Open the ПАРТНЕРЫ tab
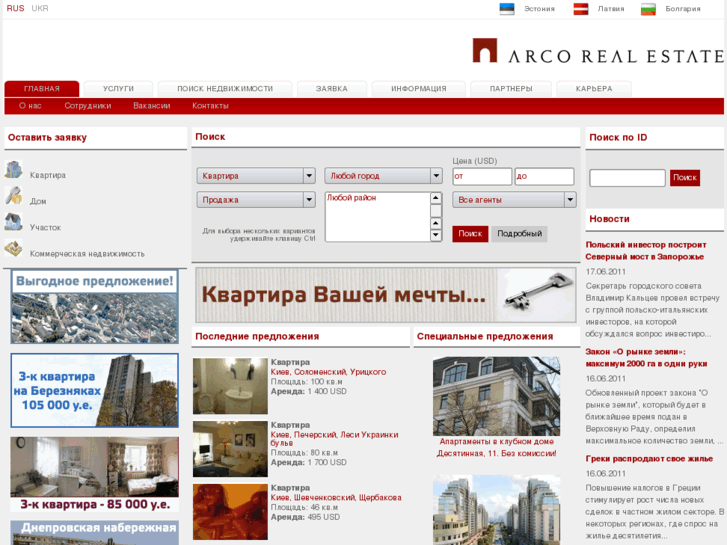The height and width of the screenshot is (545, 727). (x=511, y=89)
